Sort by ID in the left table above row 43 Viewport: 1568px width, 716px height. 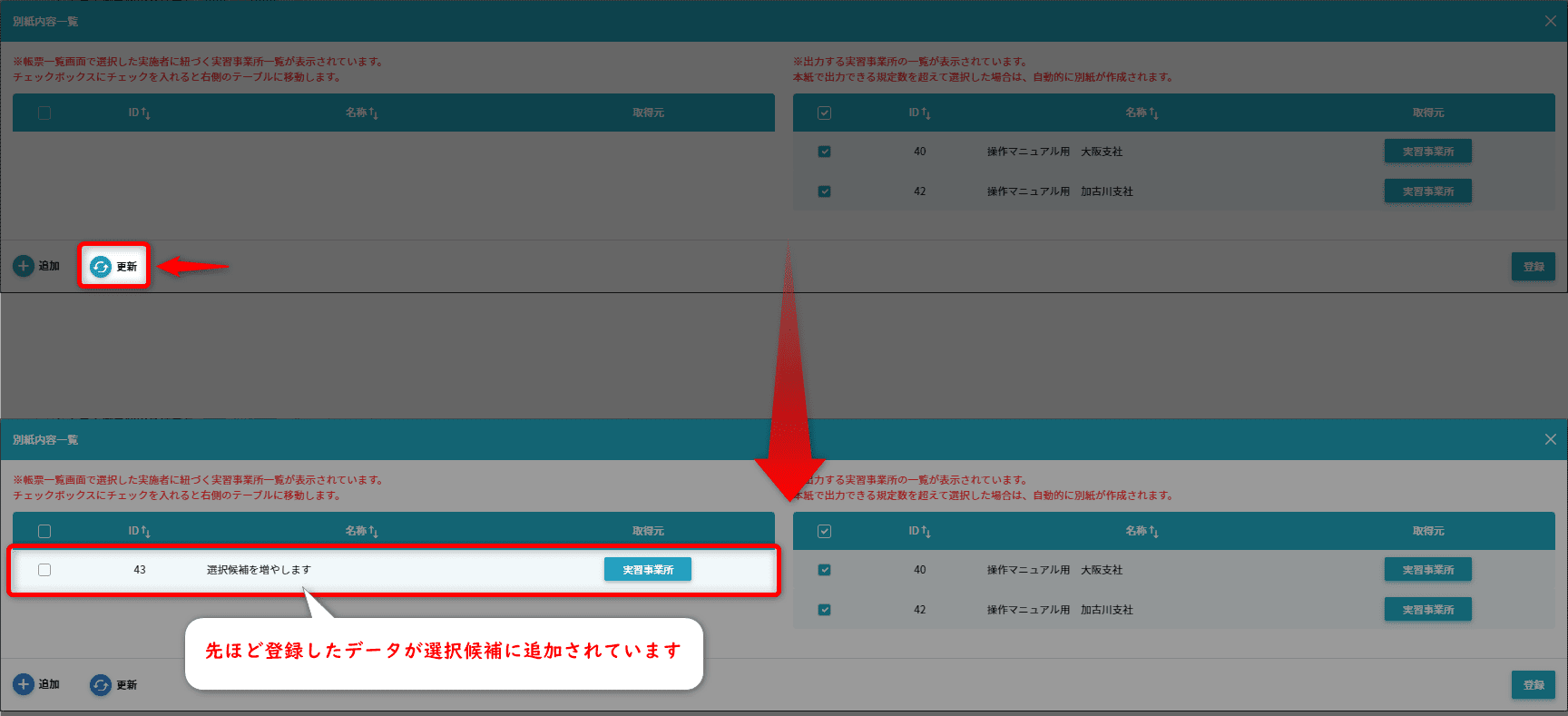pos(139,531)
